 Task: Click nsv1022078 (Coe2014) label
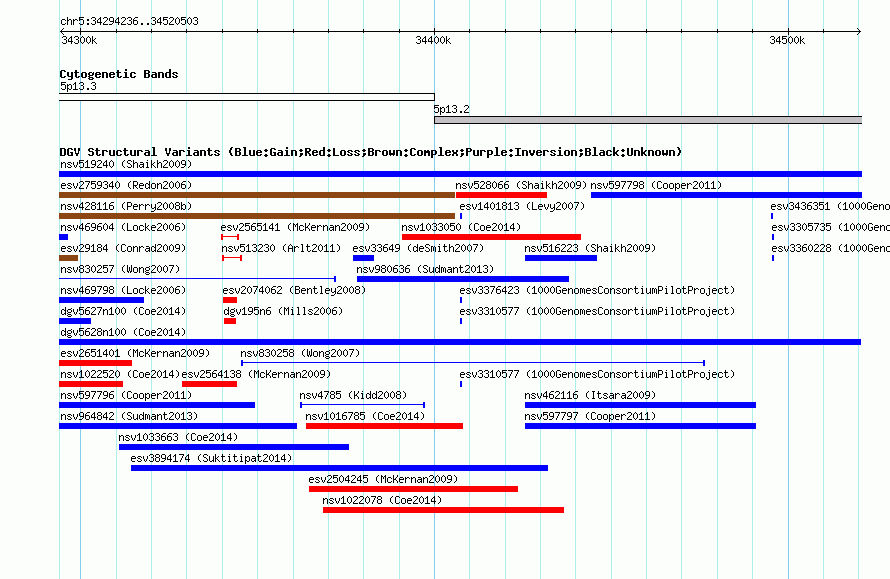[x=382, y=500]
